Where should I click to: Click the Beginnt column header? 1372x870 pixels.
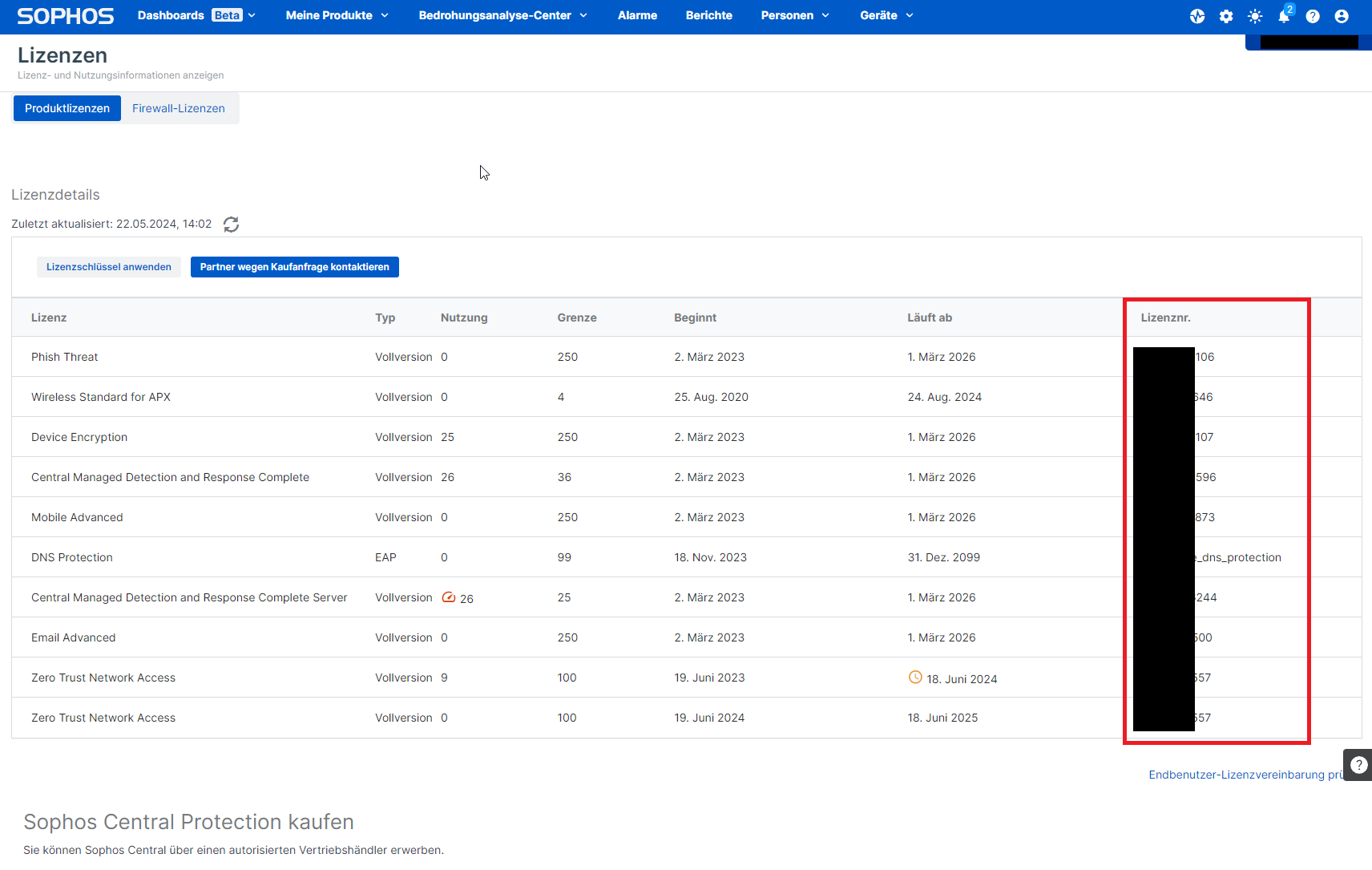[x=696, y=318]
